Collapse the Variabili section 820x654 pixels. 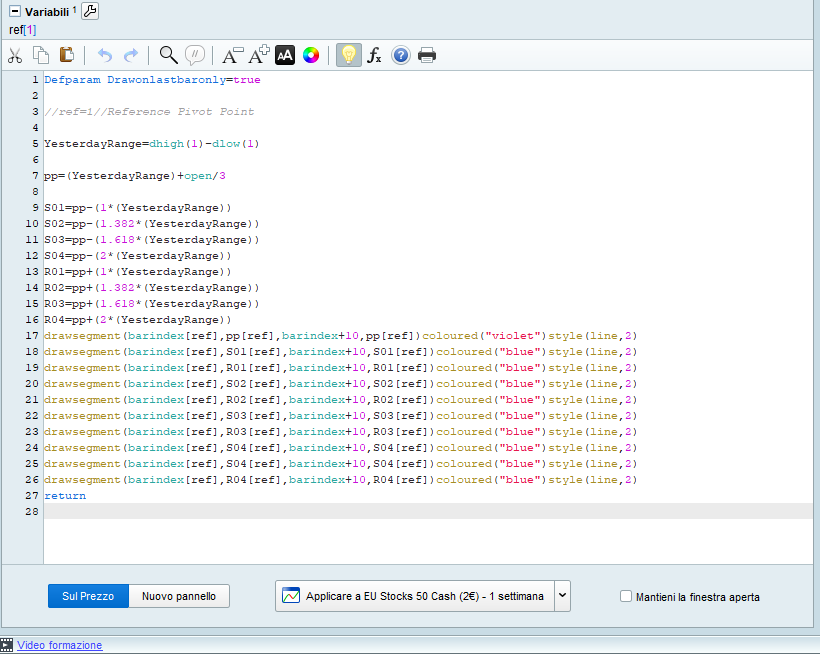(15, 11)
